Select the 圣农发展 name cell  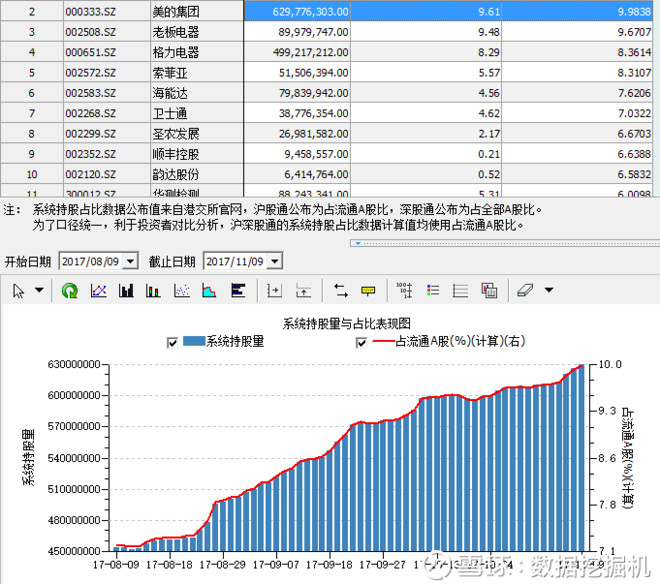coord(197,133)
